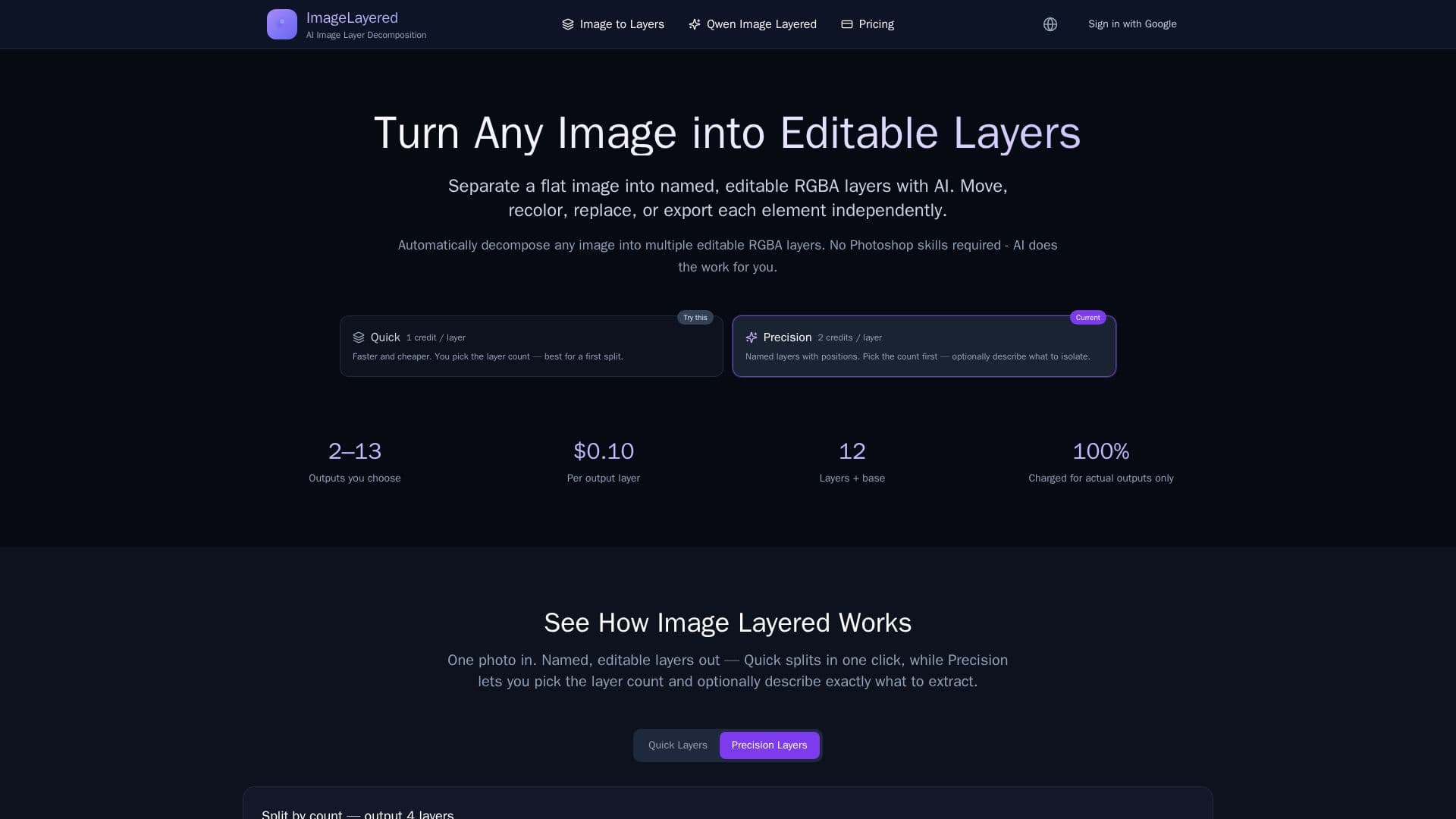1456x819 pixels.
Task: Open the Image to Layers menu item
Action: (x=613, y=24)
